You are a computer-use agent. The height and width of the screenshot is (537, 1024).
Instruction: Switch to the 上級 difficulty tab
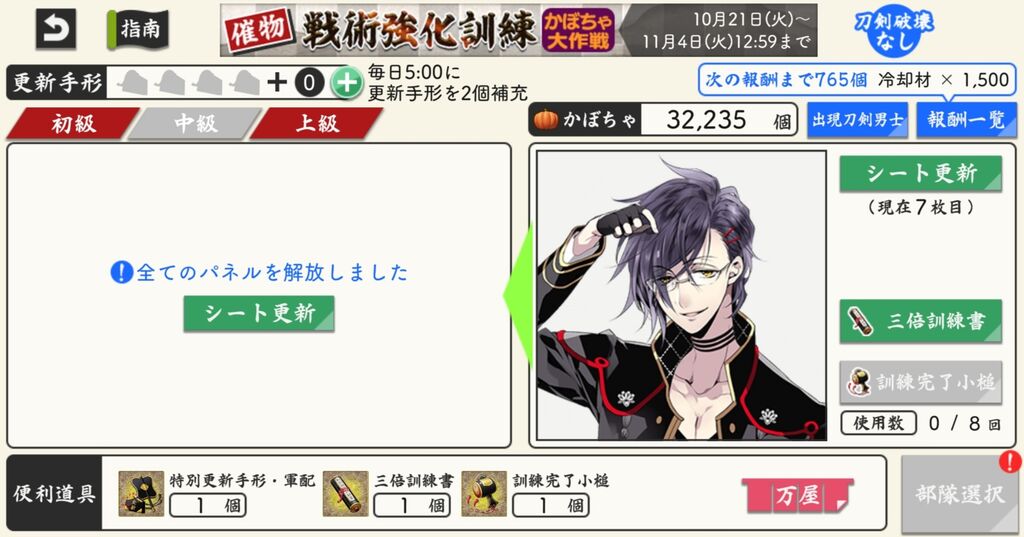[317, 123]
